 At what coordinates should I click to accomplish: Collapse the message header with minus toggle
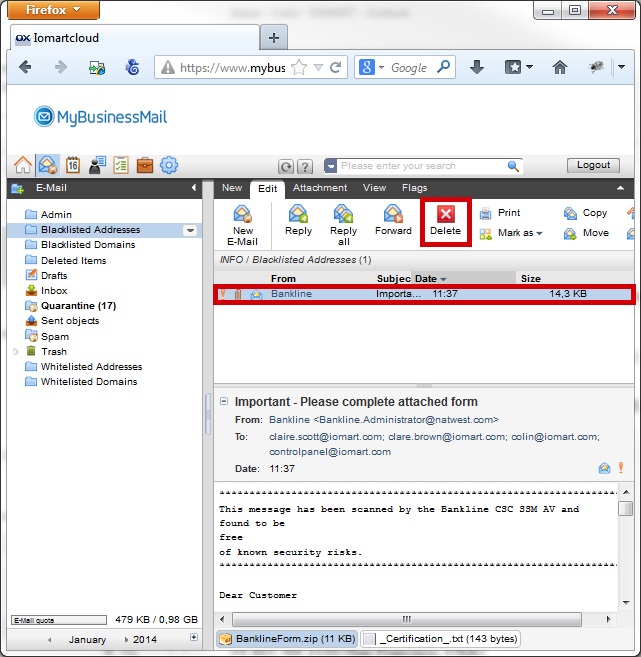pyautogui.click(x=224, y=402)
